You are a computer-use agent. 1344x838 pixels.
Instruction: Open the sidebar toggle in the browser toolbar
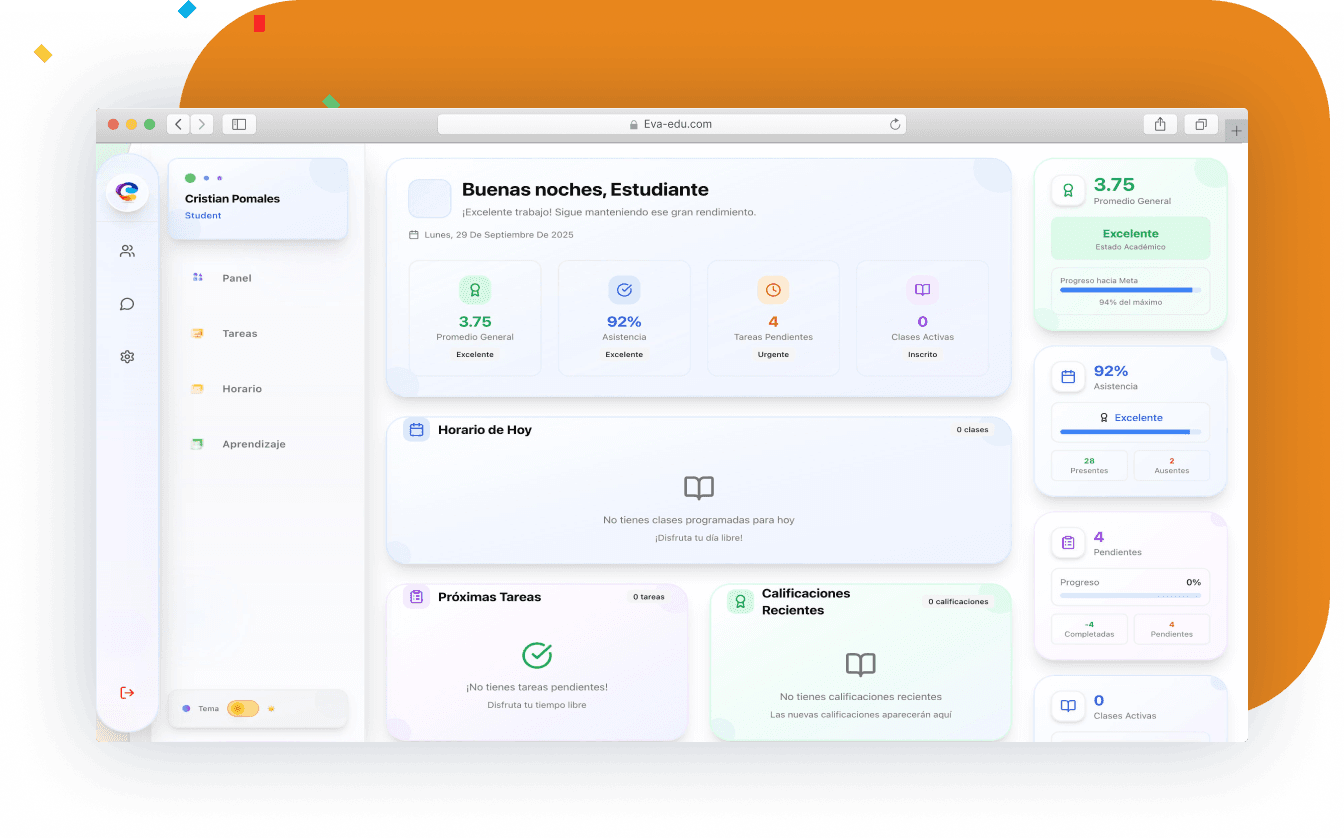[x=239, y=123]
